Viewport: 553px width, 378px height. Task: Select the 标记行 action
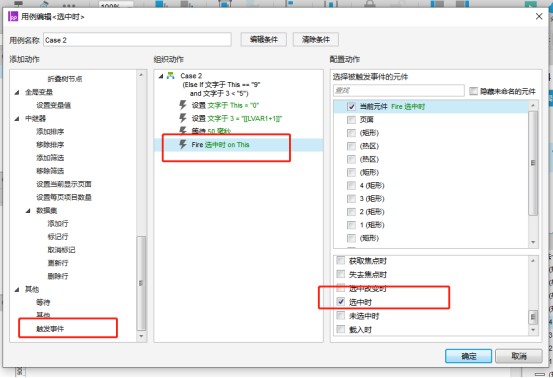(58, 237)
